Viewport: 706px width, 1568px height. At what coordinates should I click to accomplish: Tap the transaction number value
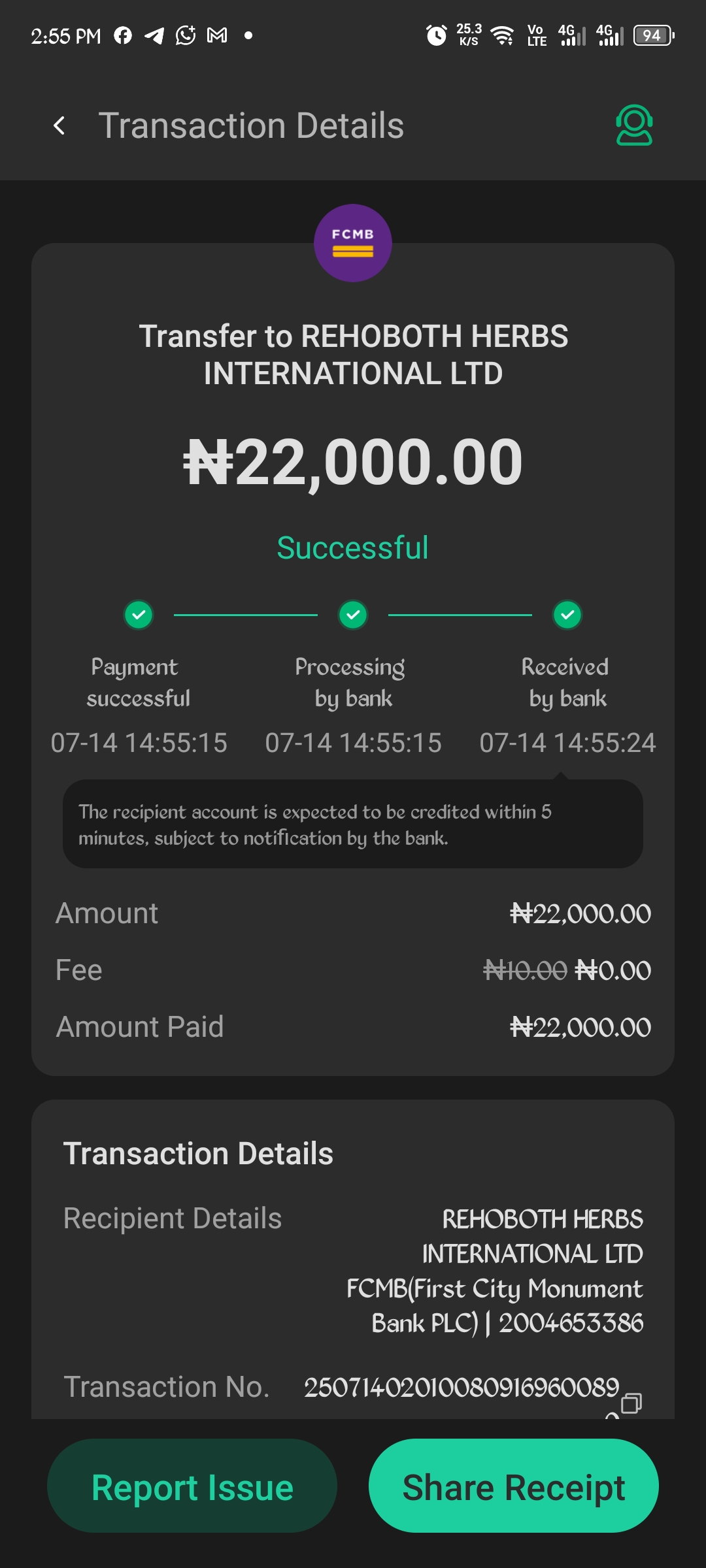pos(462,1387)
